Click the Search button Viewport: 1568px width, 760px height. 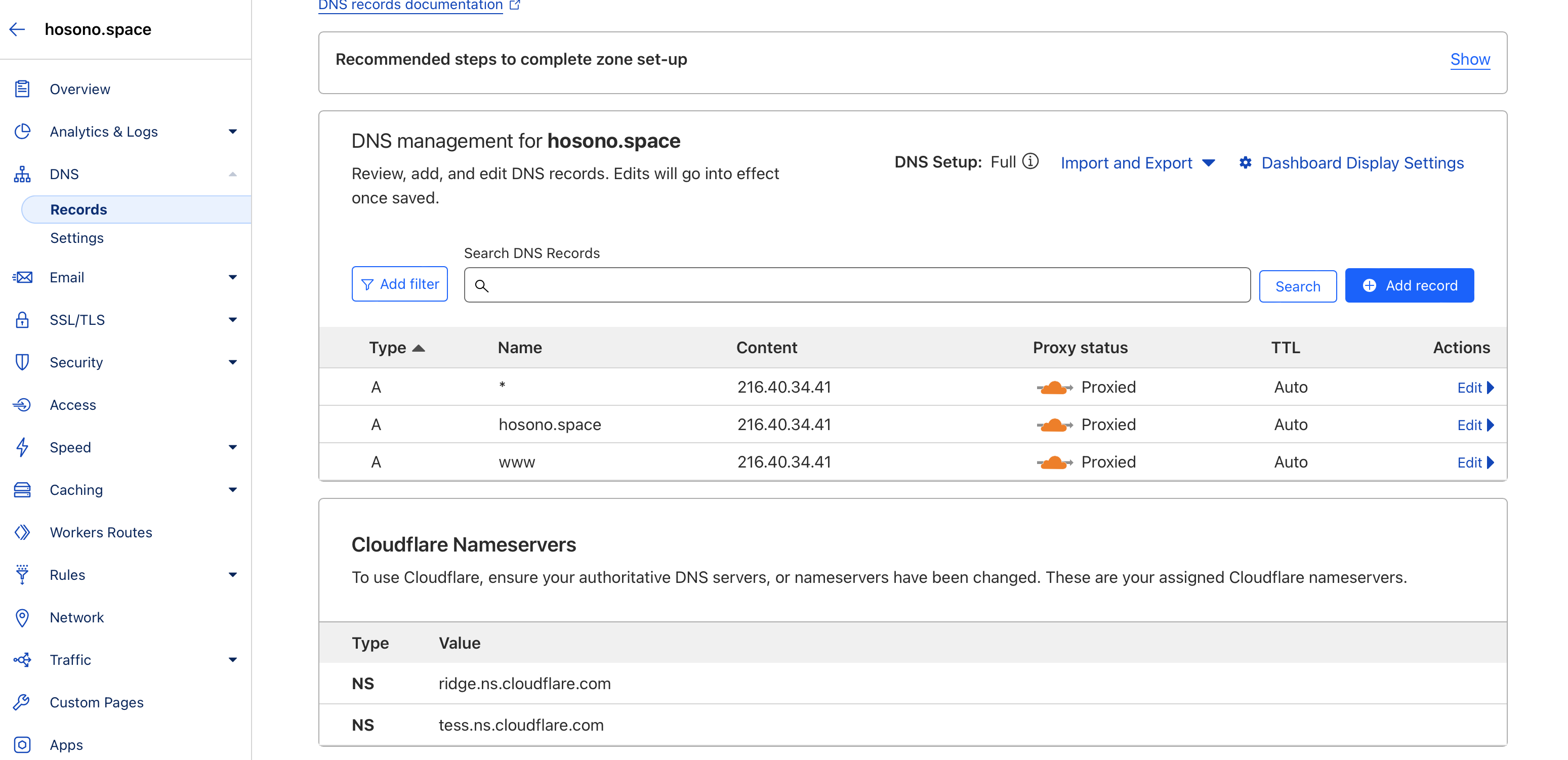(x=1298, y=286)
